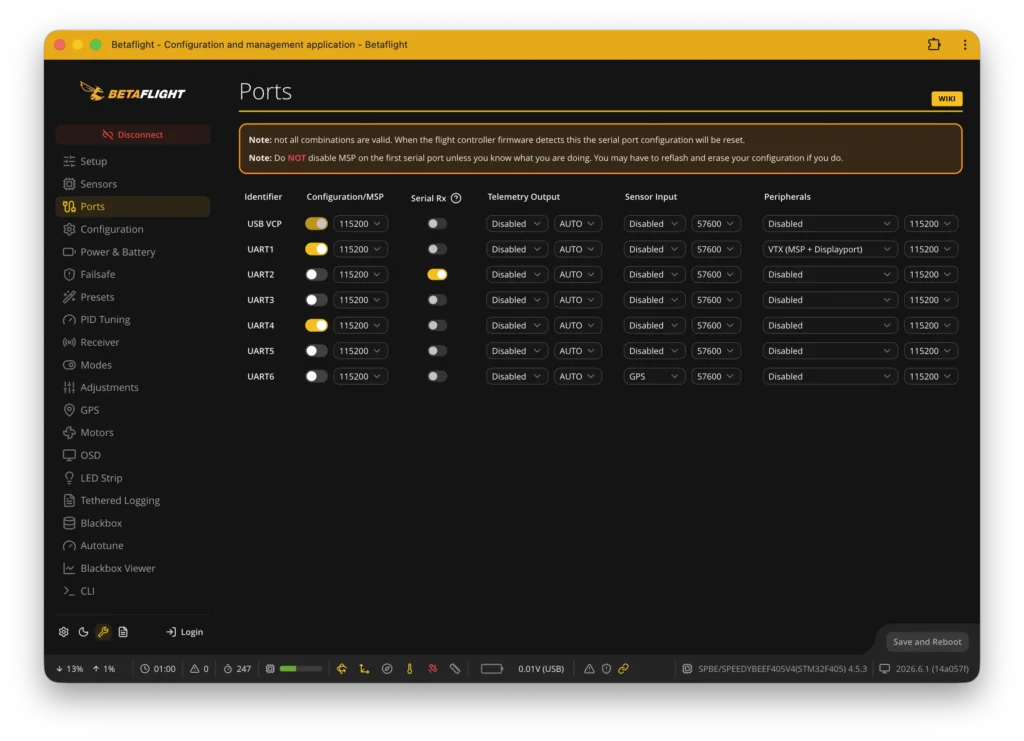
Task: Click the red GPS satellite status icon
Action: click(432, 669)
